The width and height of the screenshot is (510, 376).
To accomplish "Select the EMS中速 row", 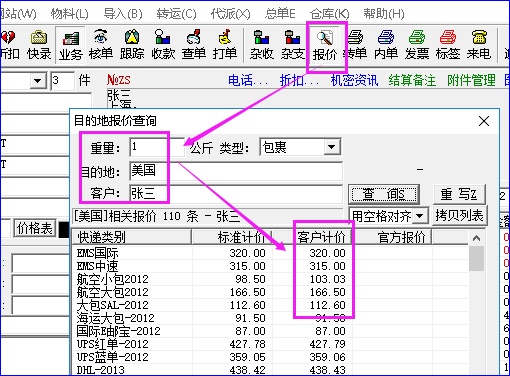I will click(x=270, y=266).
